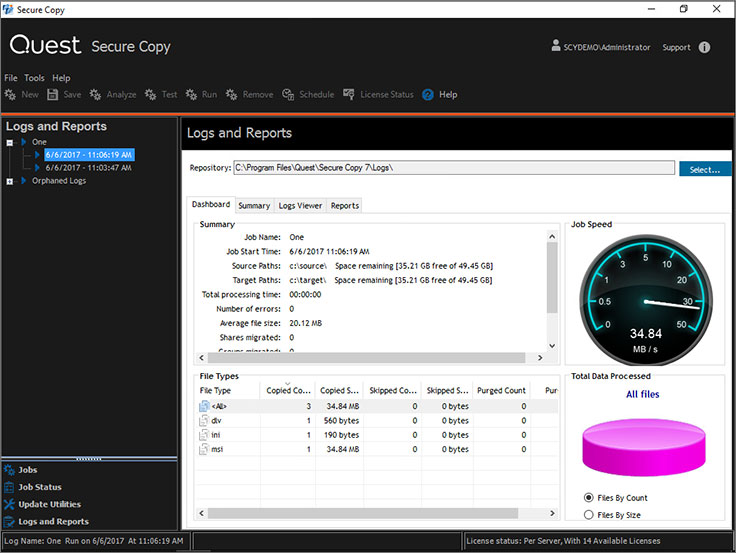
Task: Click the Summary vertical scrollbar thumb
Action: (552, 277)
